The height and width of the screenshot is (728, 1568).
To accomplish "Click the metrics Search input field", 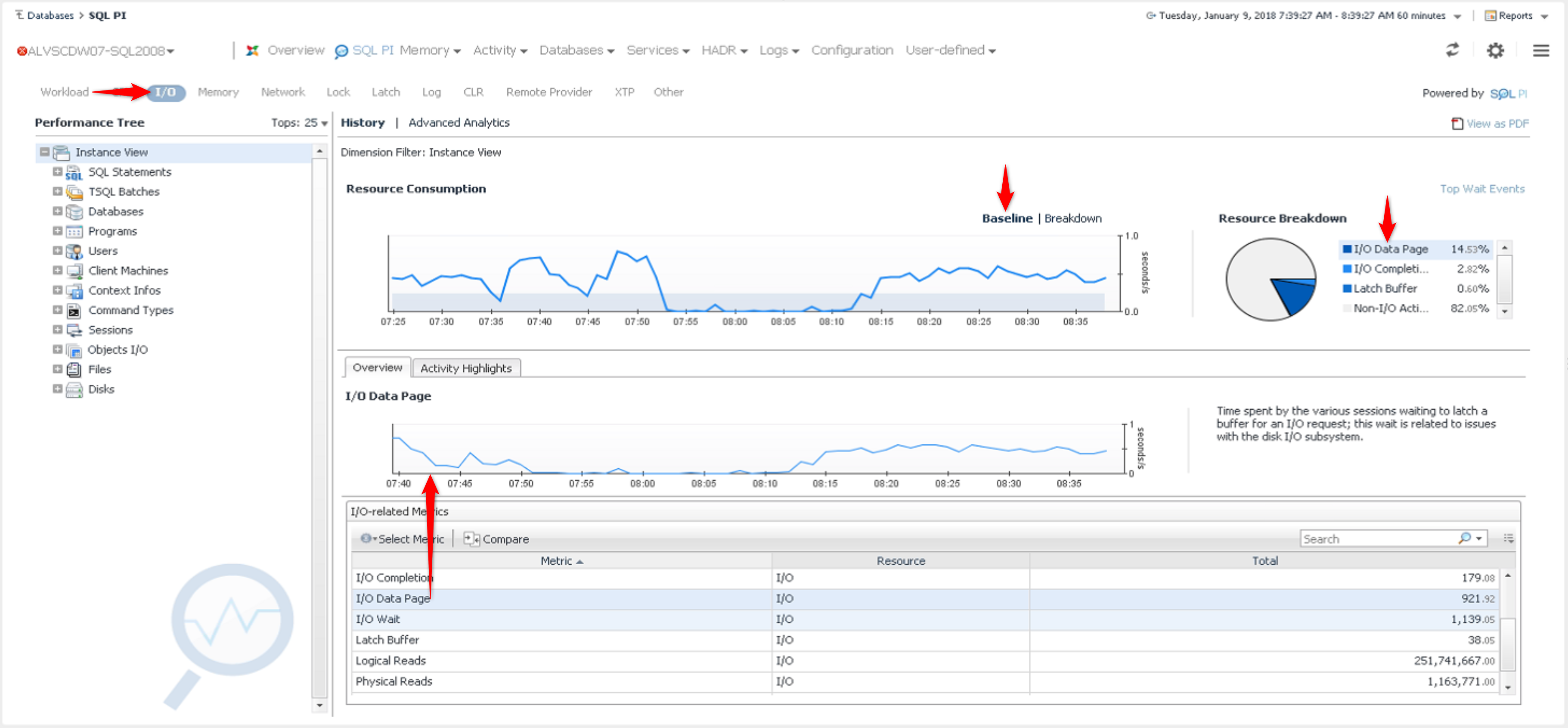I will click(x=1376, y=538).
